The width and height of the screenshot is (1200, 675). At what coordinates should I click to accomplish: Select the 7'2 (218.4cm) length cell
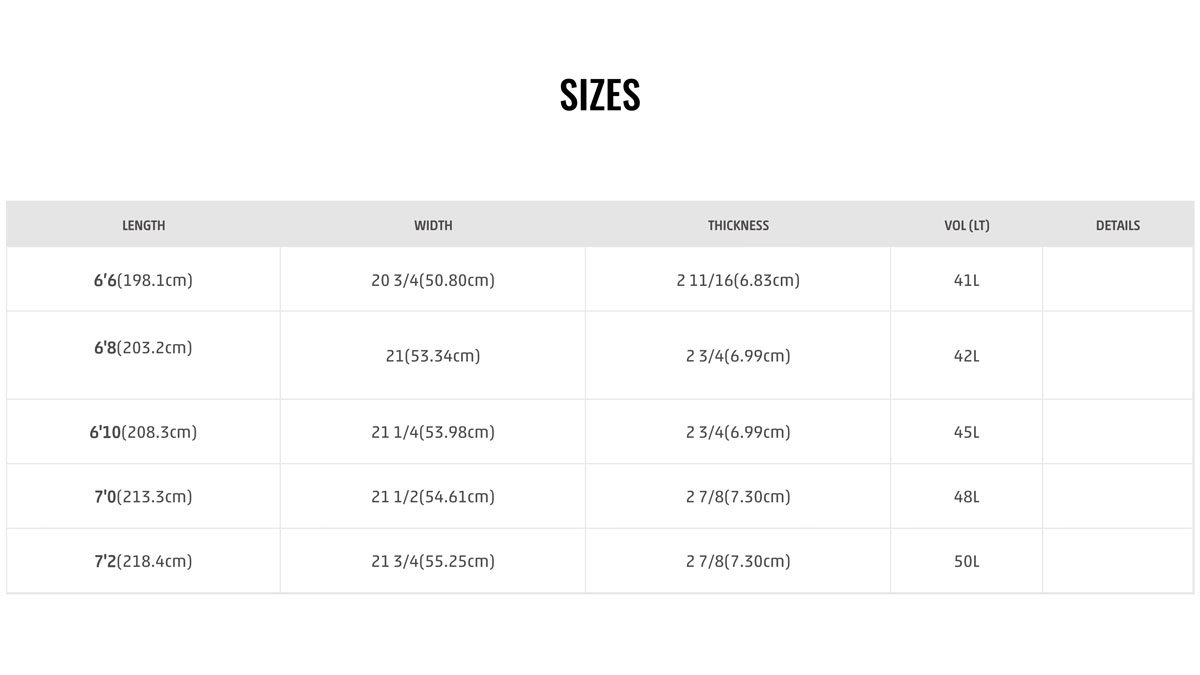(143, 562)
